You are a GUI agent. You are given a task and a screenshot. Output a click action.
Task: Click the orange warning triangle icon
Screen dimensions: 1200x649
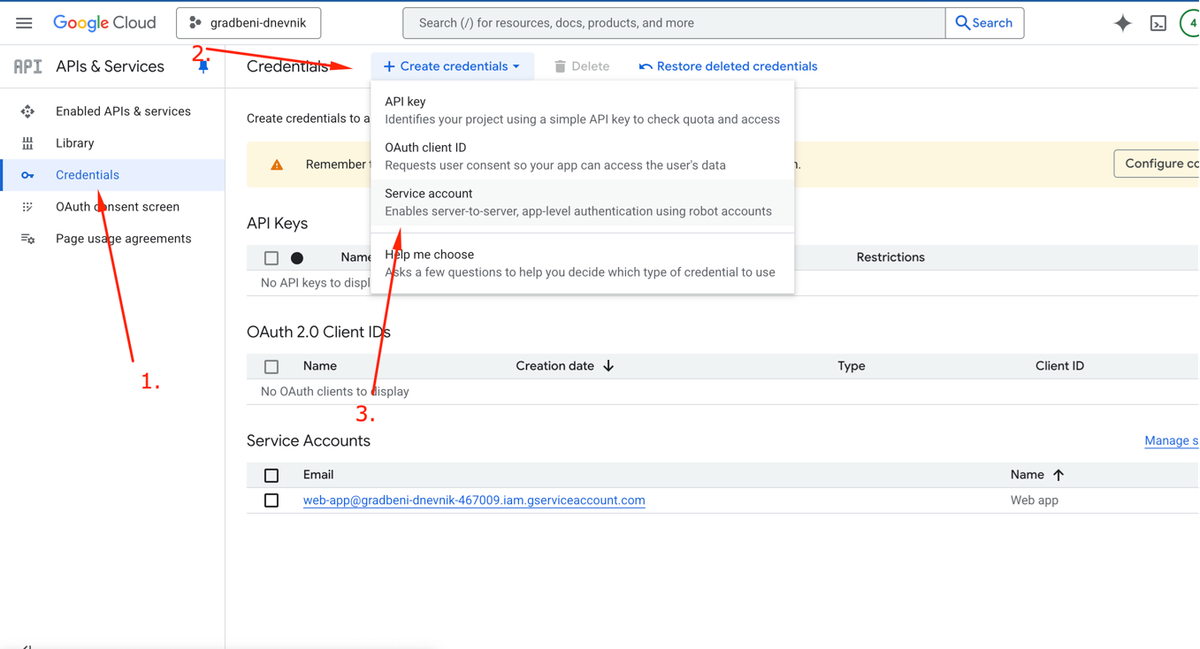coord(277,164)
